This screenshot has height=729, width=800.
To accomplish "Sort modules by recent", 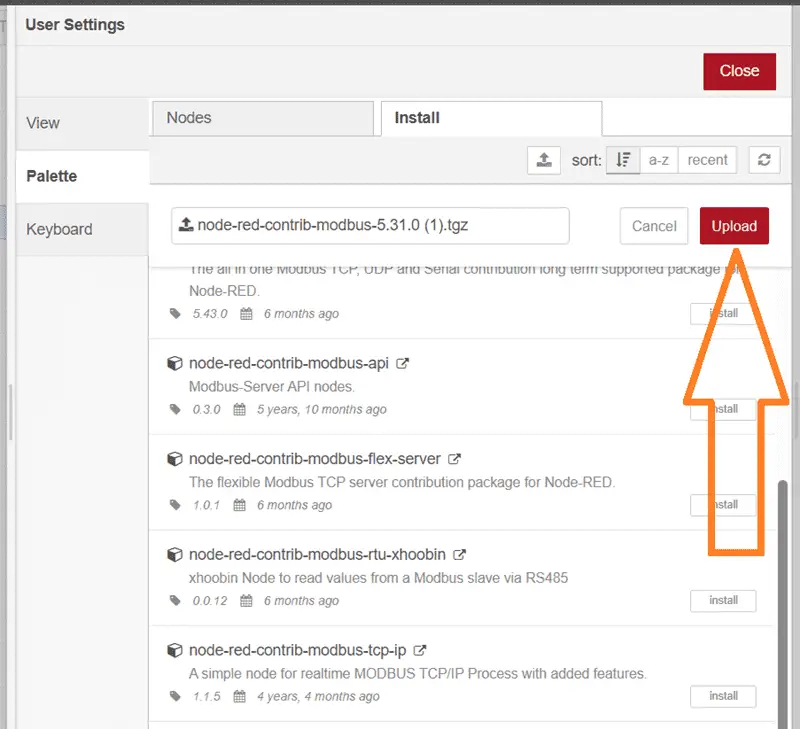I will [707, 160].
